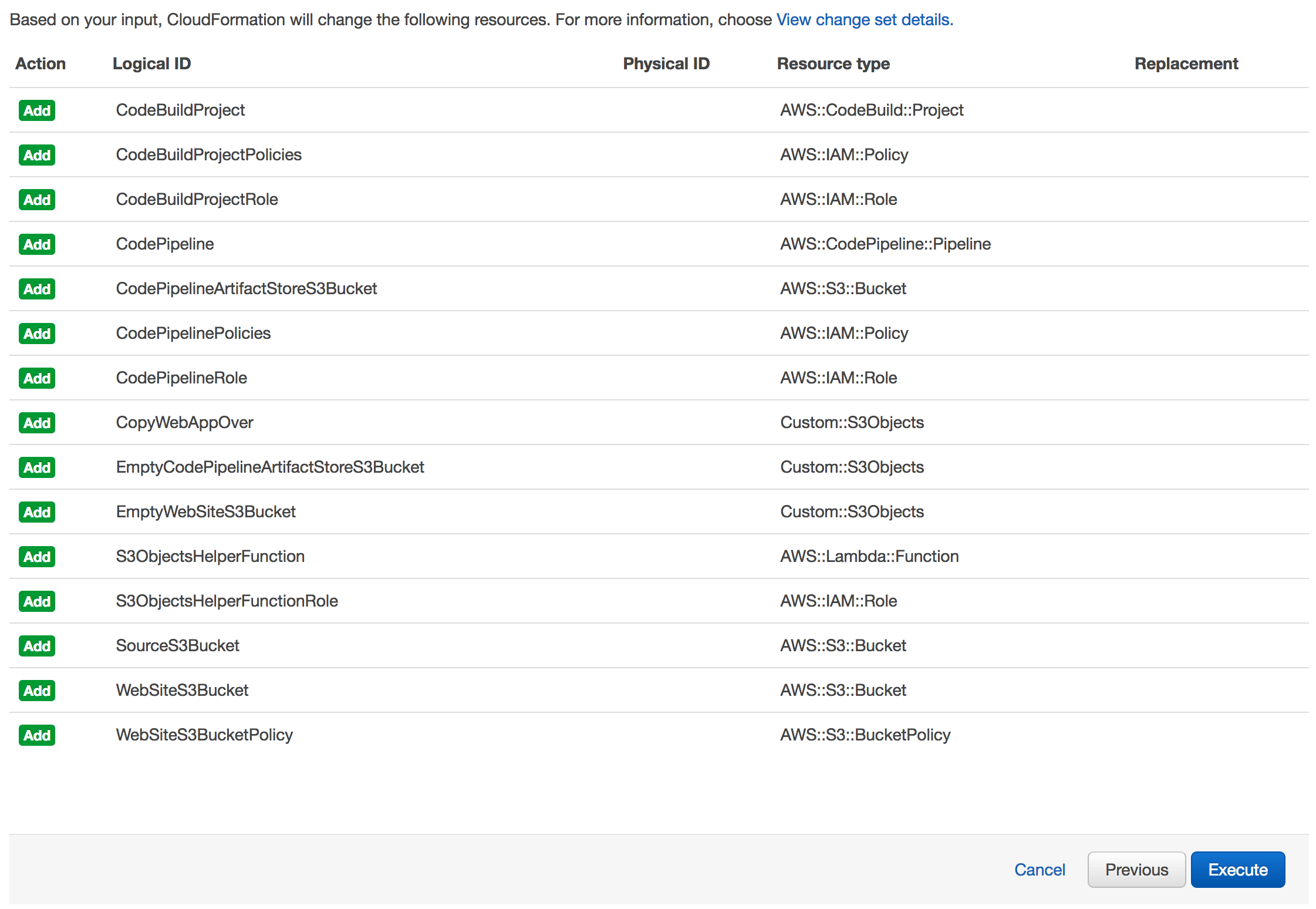The height and width of the screenshot is (909, 1316).
Task: Select the WebSiteS3Bucket logical ID text
Action: (182, 691)
